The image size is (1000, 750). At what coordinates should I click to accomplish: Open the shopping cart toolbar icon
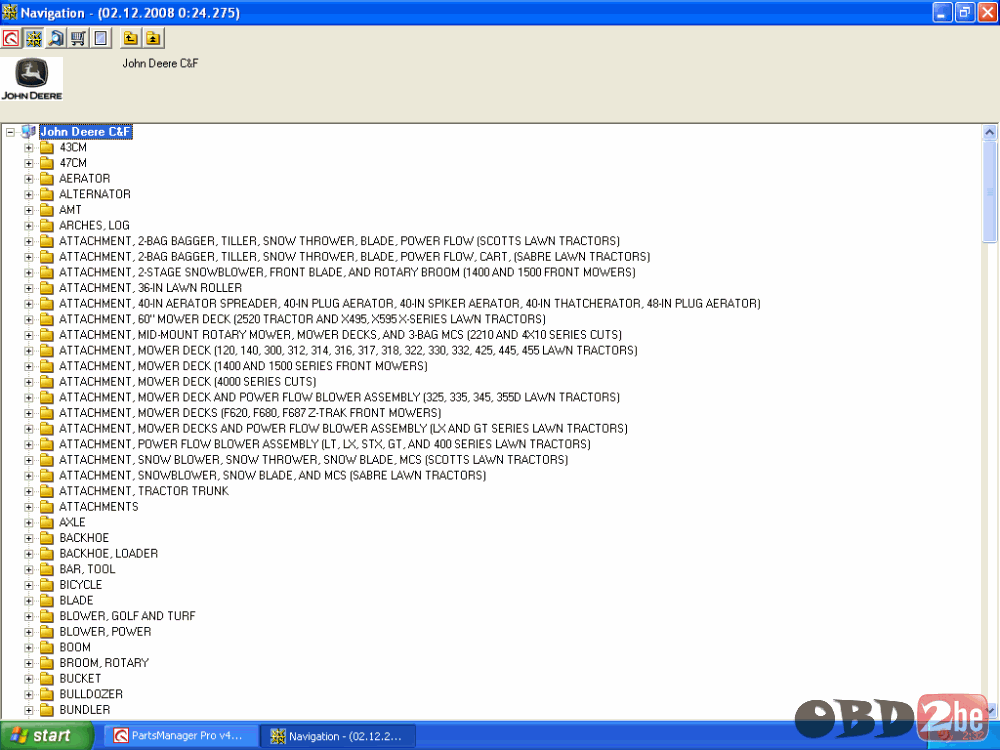[x=78, y=38]
